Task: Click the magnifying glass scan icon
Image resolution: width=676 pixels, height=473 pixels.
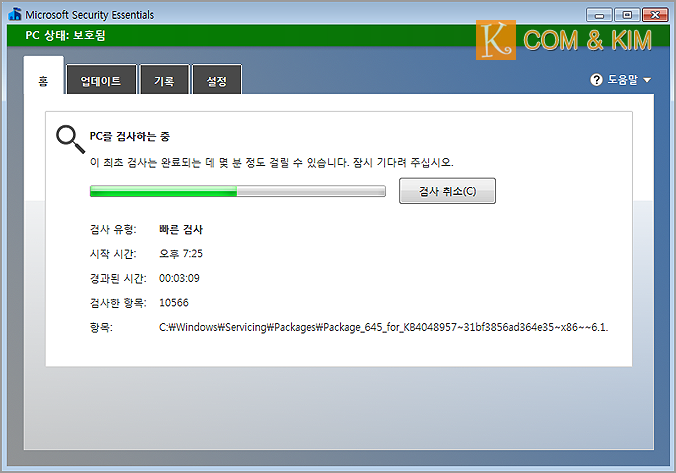Action: pos(70,139)
